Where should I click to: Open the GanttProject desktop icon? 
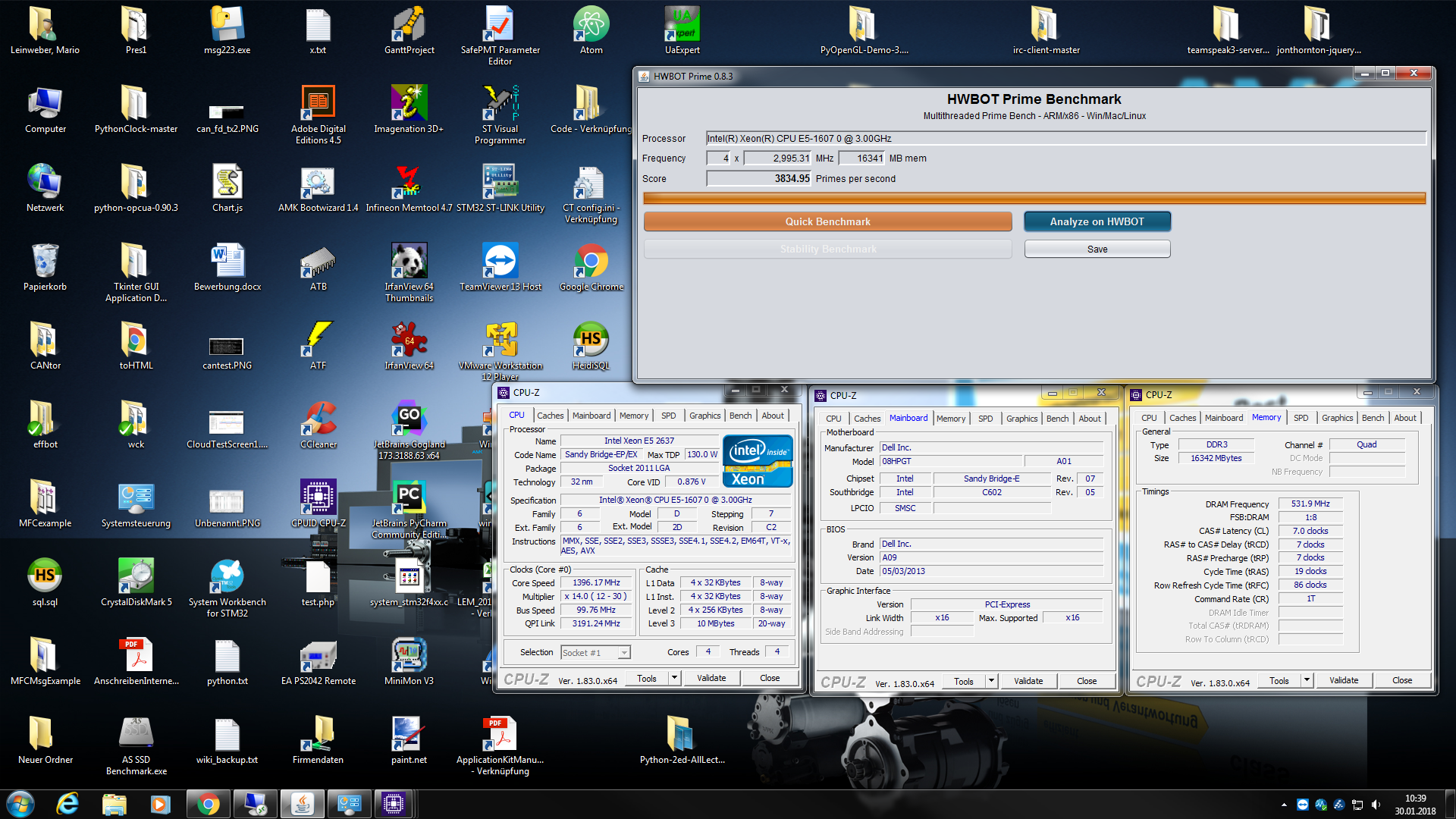[409, 30]
